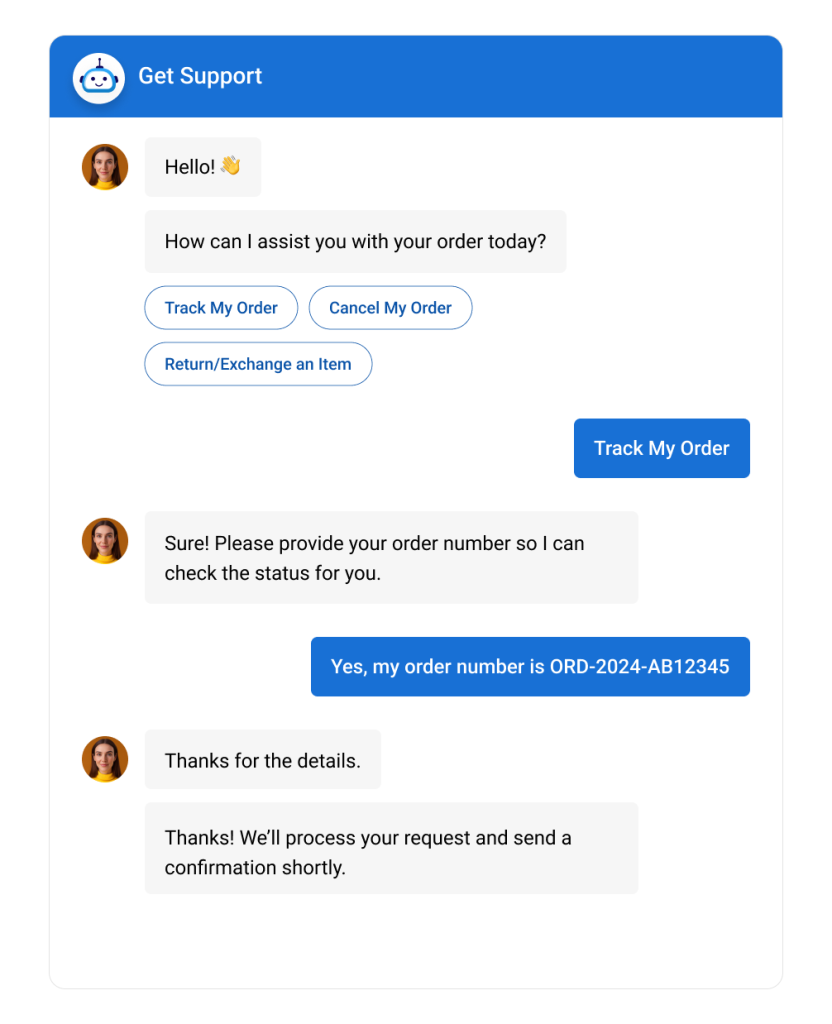
Task: Click empty area below last message
Action: (415, 940)
